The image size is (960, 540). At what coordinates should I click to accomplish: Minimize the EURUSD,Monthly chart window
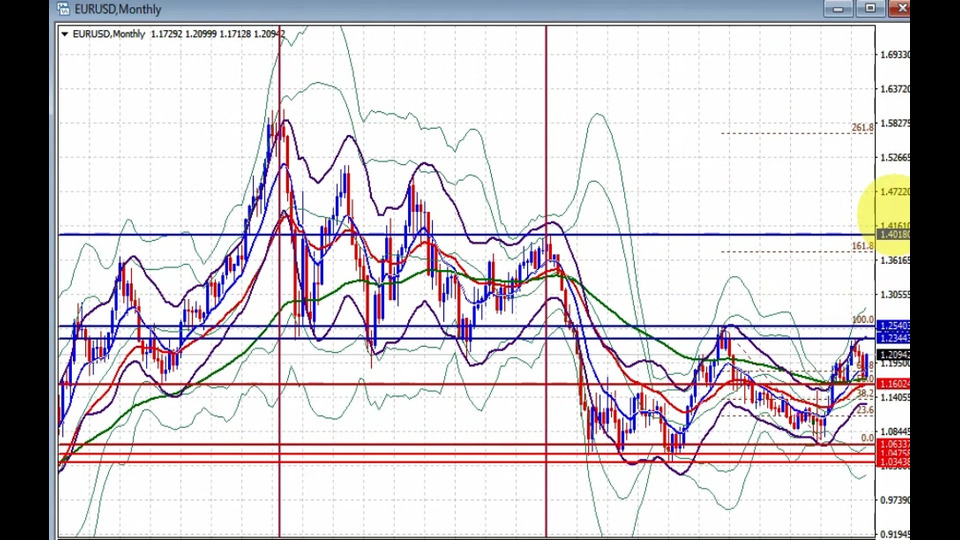(838, 9)
